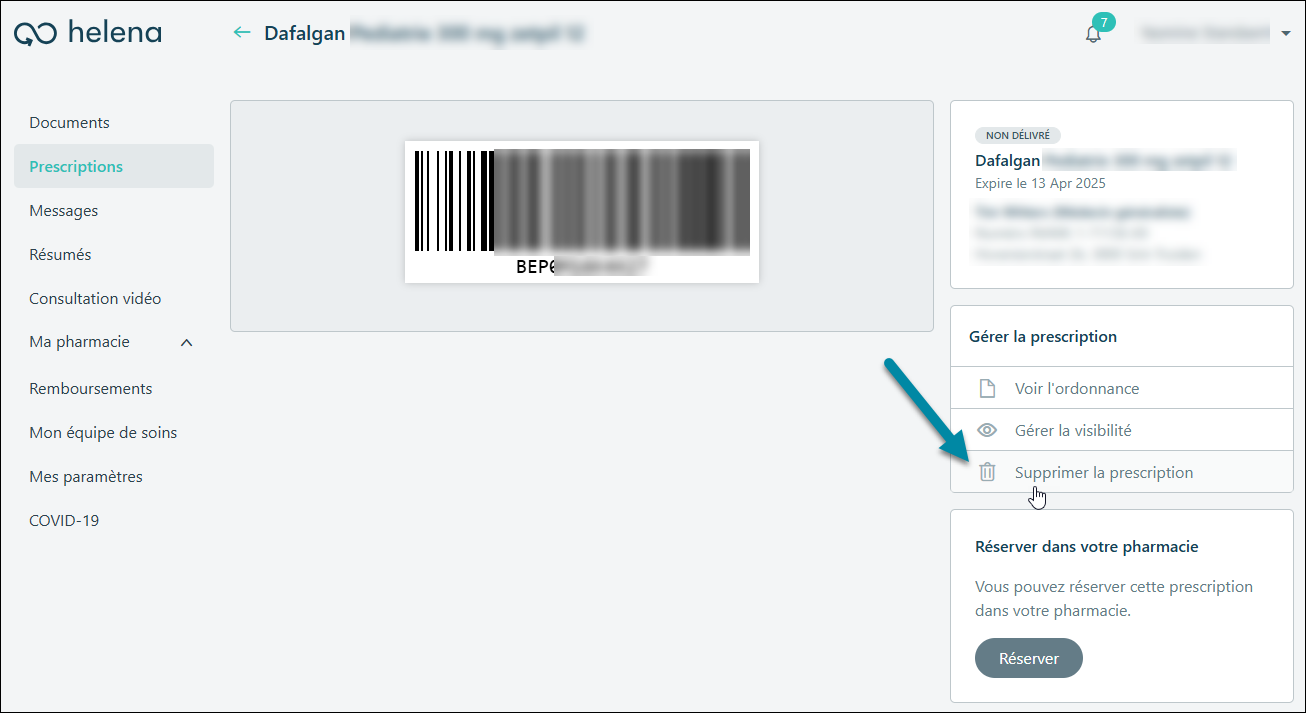Go back using the left arrow icon
1306x713 pixels.
[241, 33]
